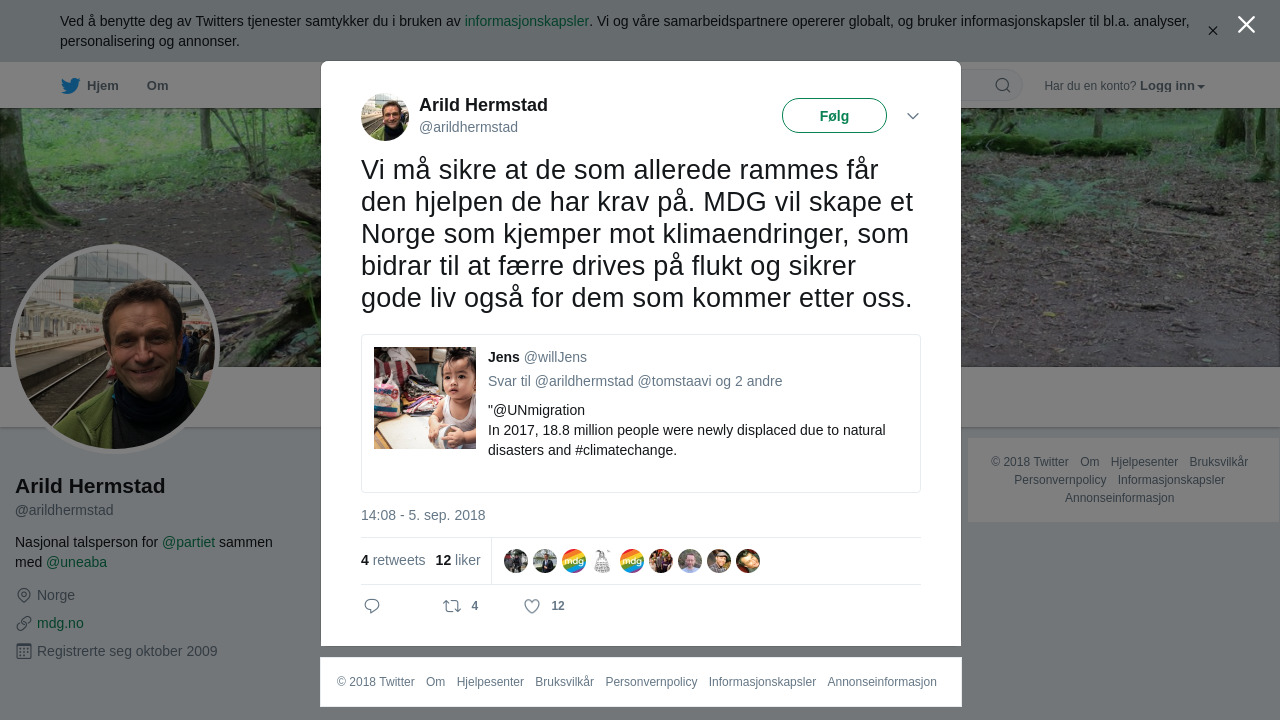Open the mdg.no profile website link
1280x720 pixels.
(60, 623)
